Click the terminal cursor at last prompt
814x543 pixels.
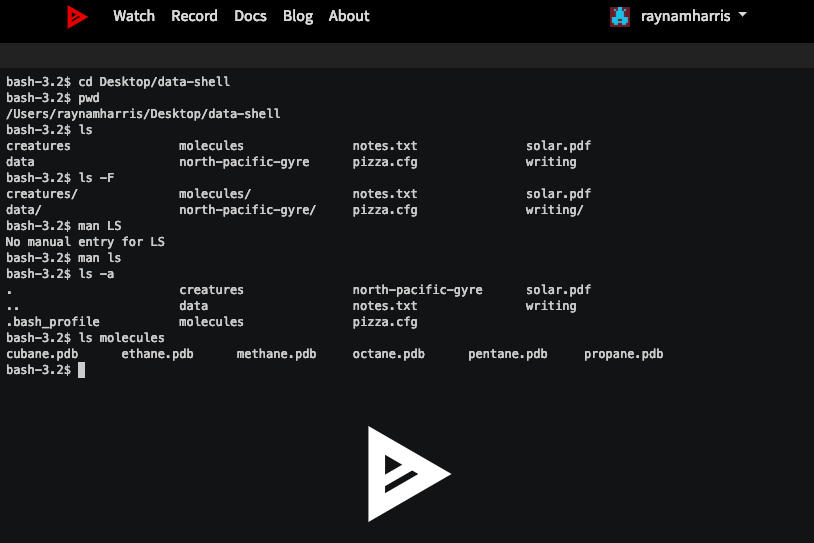click(x=82, y=370)
